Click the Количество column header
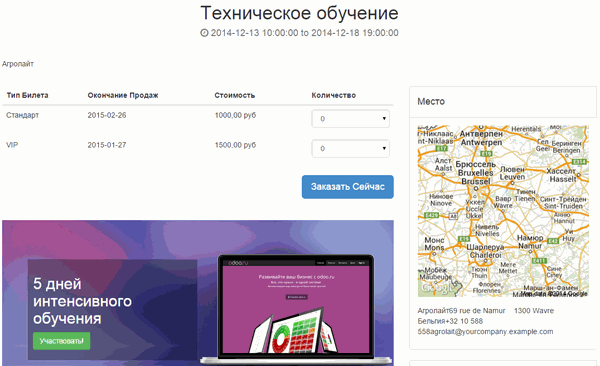 (334, 95)
